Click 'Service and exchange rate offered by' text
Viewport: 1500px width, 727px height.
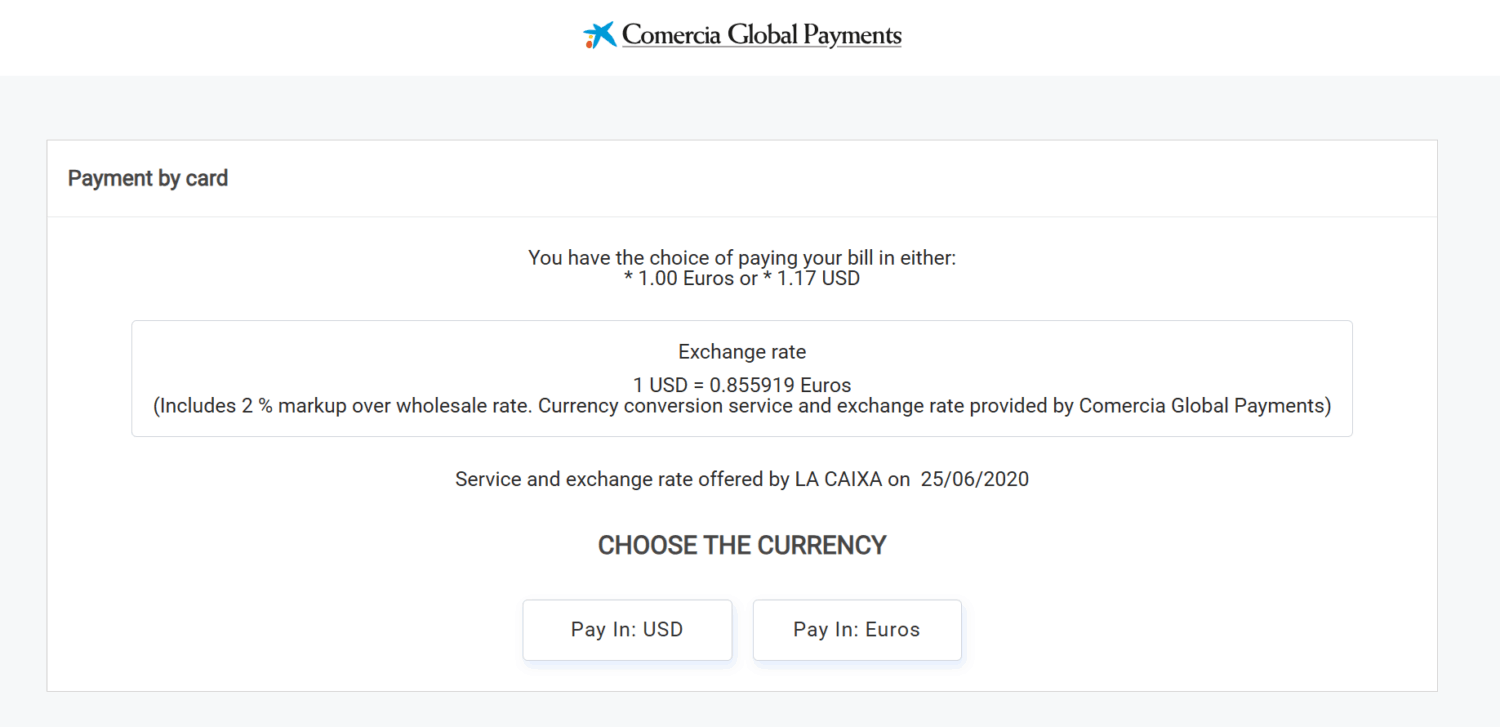coord(622,479)
